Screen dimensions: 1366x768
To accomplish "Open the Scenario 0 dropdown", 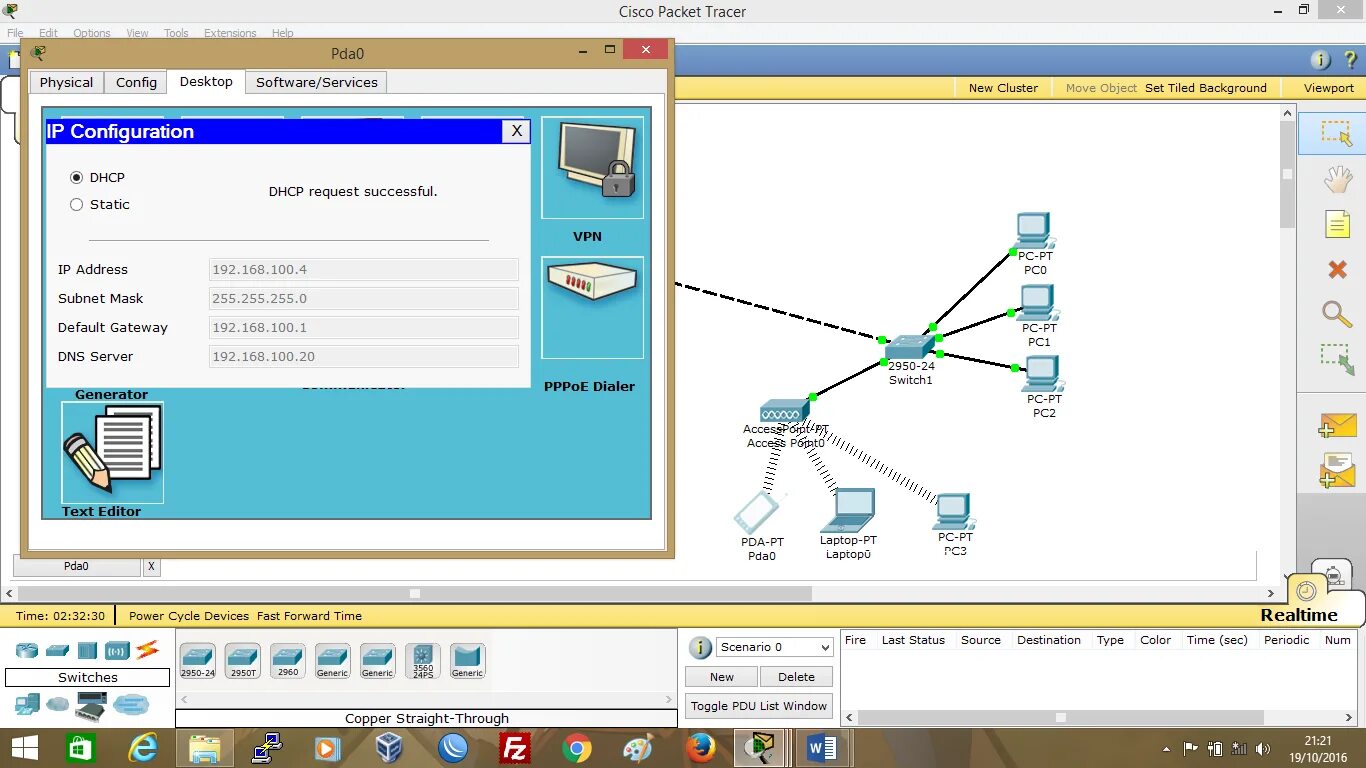I will click(775, 647).
